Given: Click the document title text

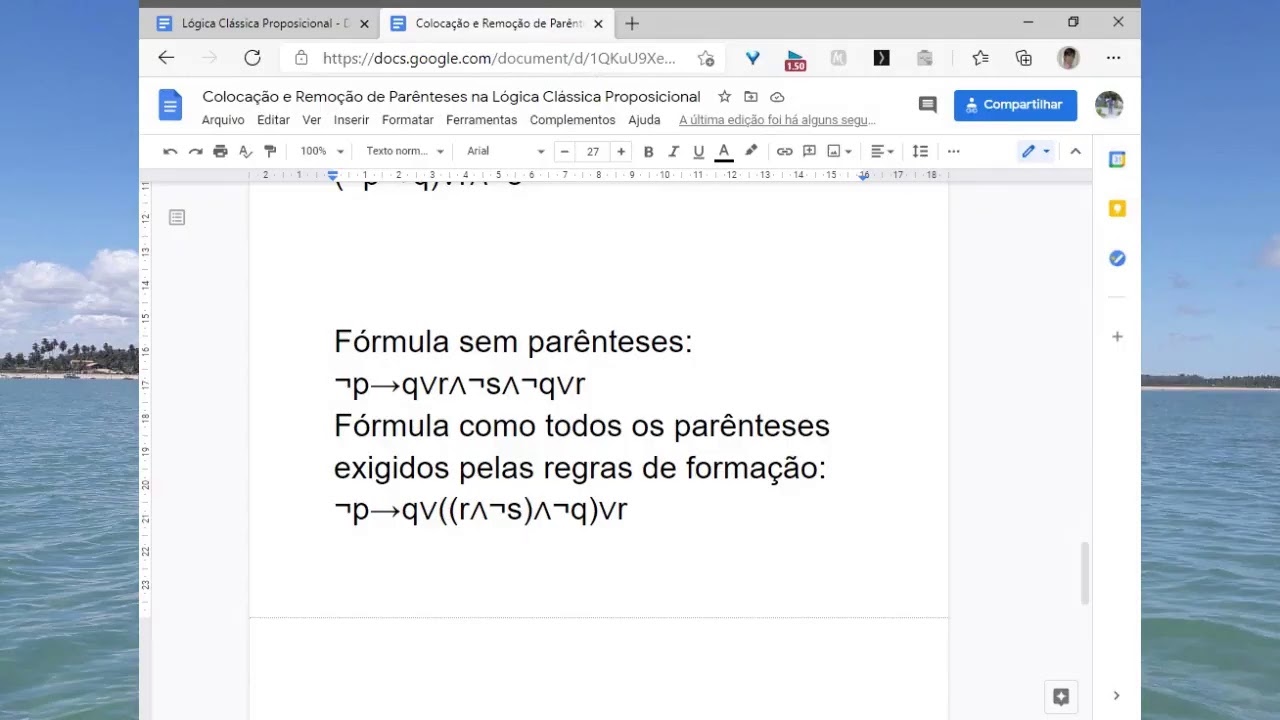Looking at the screenshot, I should [451, 97].
